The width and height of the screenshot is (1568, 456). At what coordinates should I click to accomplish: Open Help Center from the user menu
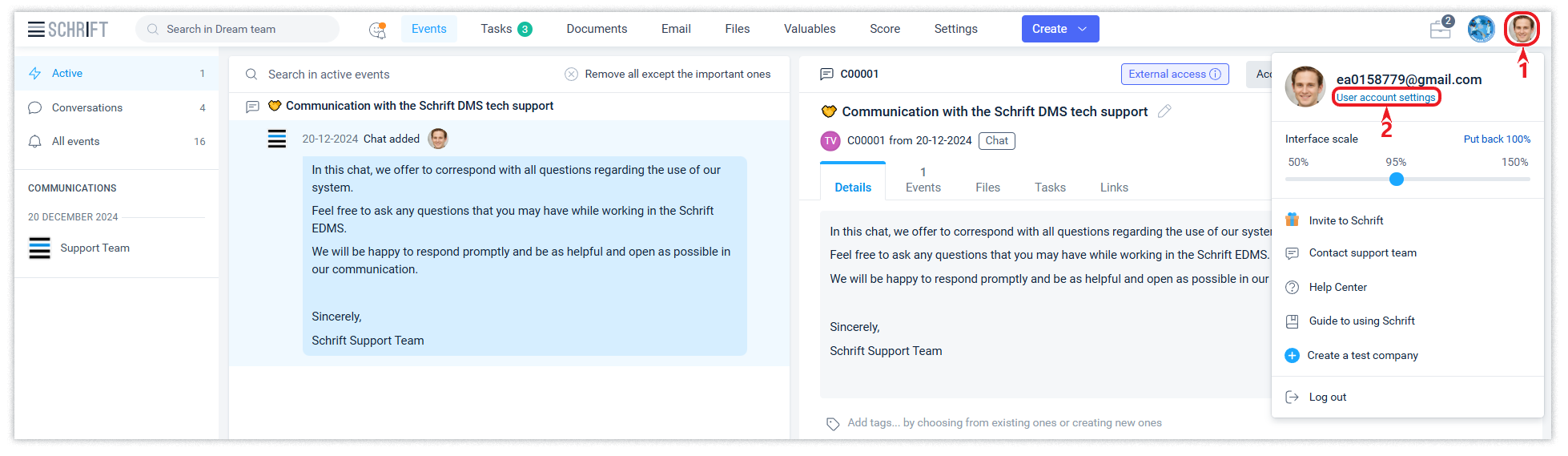[1337, 287]
